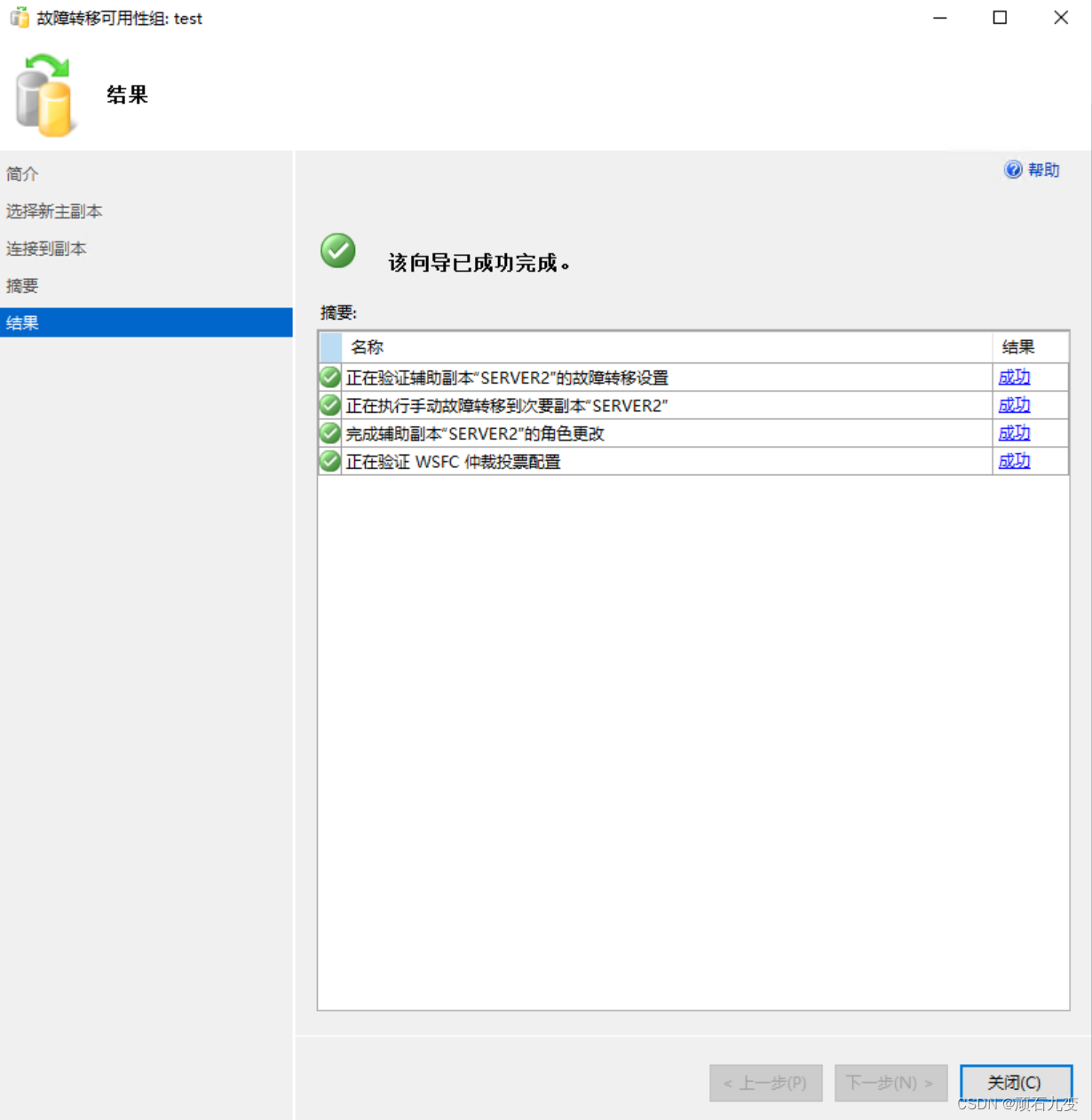The width and height of the screenshot is (1092, 1120).
Task: Click the check icon beside '完成辅助副本角色更改' row
Action: point(329,433)
